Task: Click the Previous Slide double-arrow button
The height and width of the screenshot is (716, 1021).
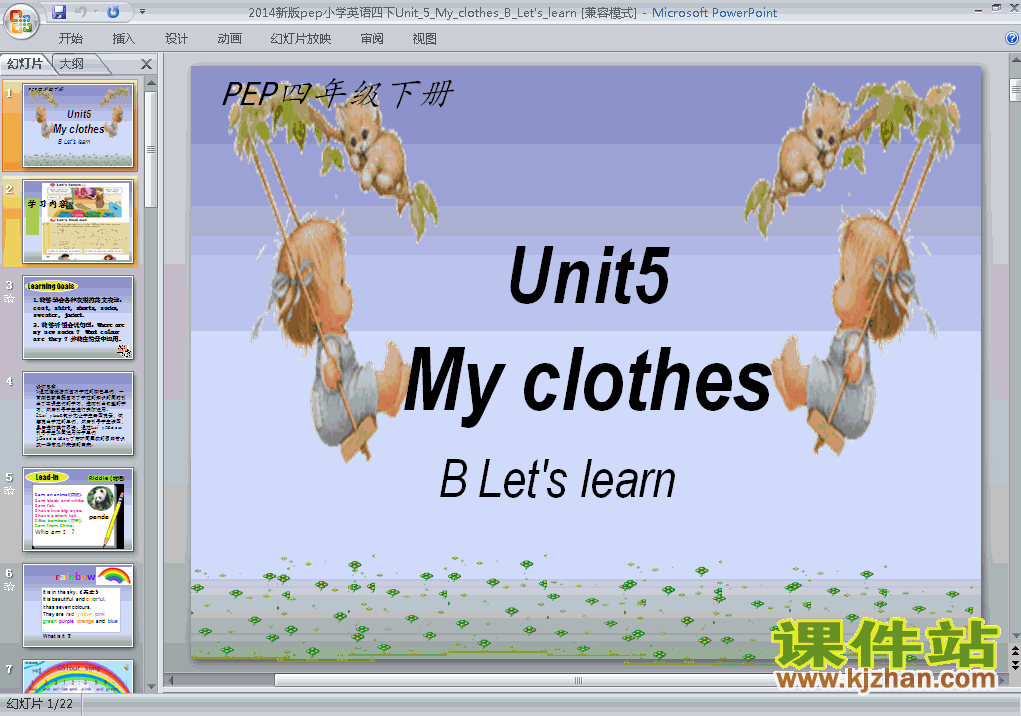Action: [x=1015, y=650]
